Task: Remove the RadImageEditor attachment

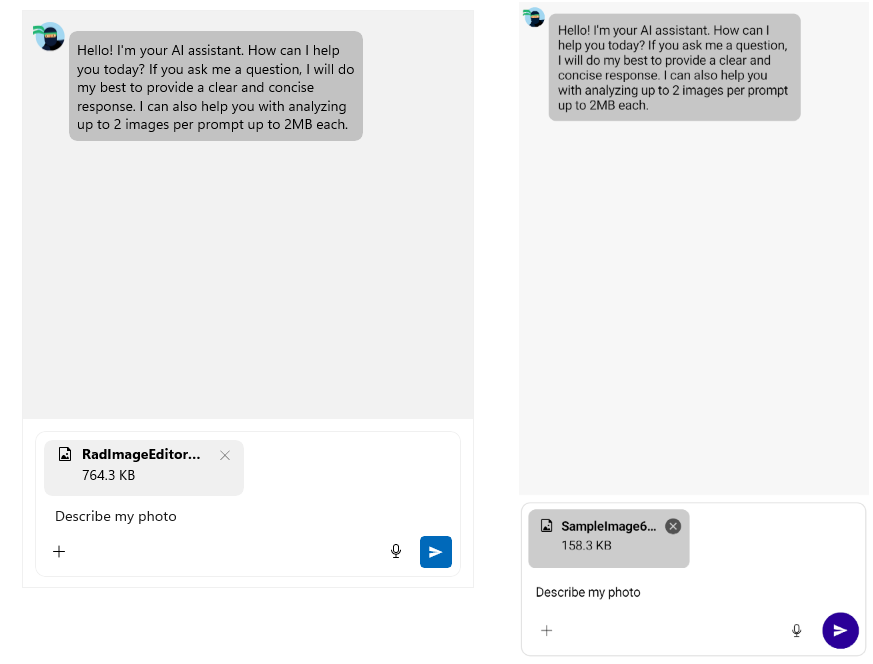Action: click(x=225, y=455)
